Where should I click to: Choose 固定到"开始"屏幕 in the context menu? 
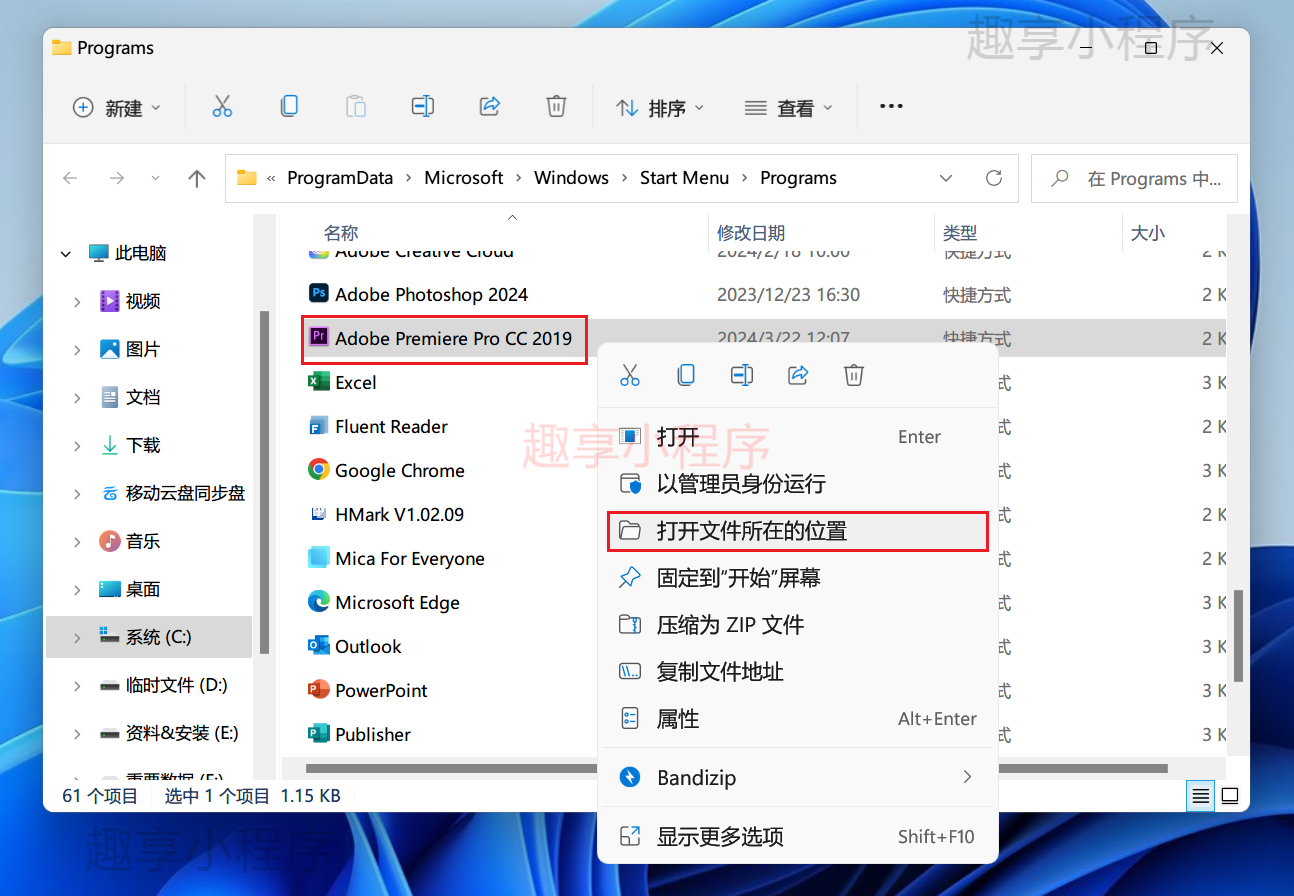(798, 578)
